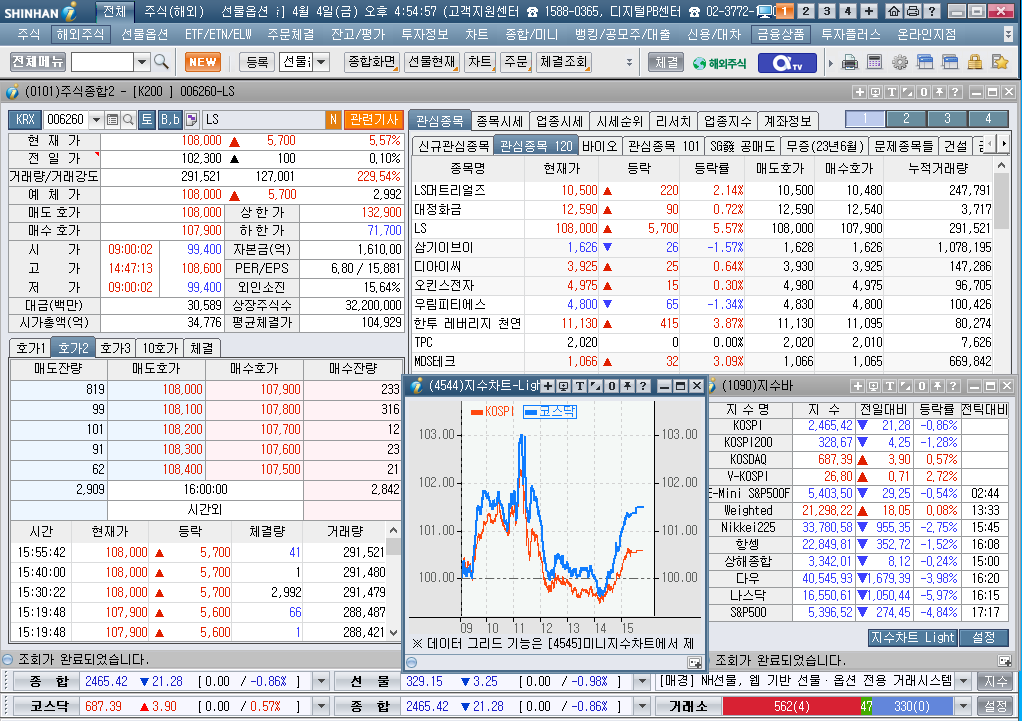This screenshot has height=721, width=1022.
Task: Switch to the 종목시세 tab
Action: tap(499, 121)
